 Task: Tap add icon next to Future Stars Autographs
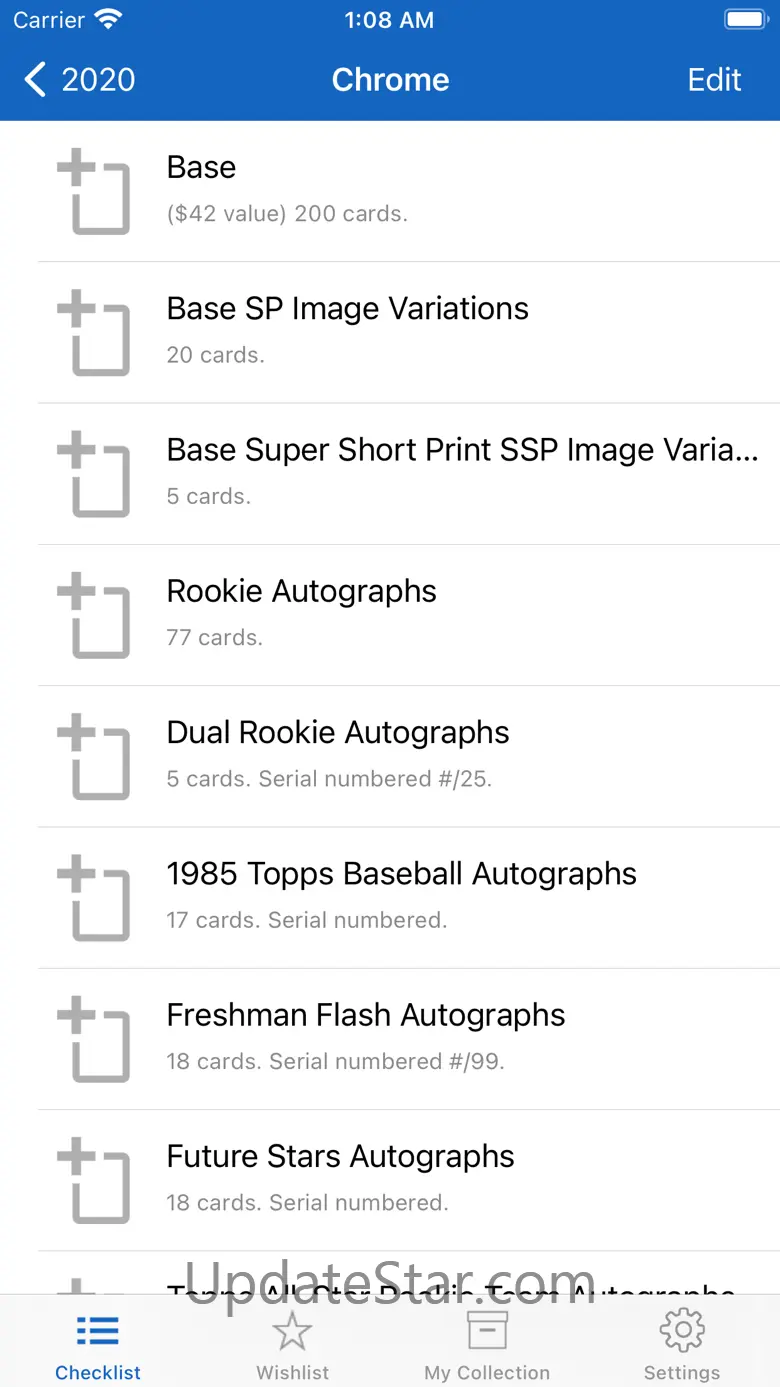pyautogui.click(x=94, y=1179)
